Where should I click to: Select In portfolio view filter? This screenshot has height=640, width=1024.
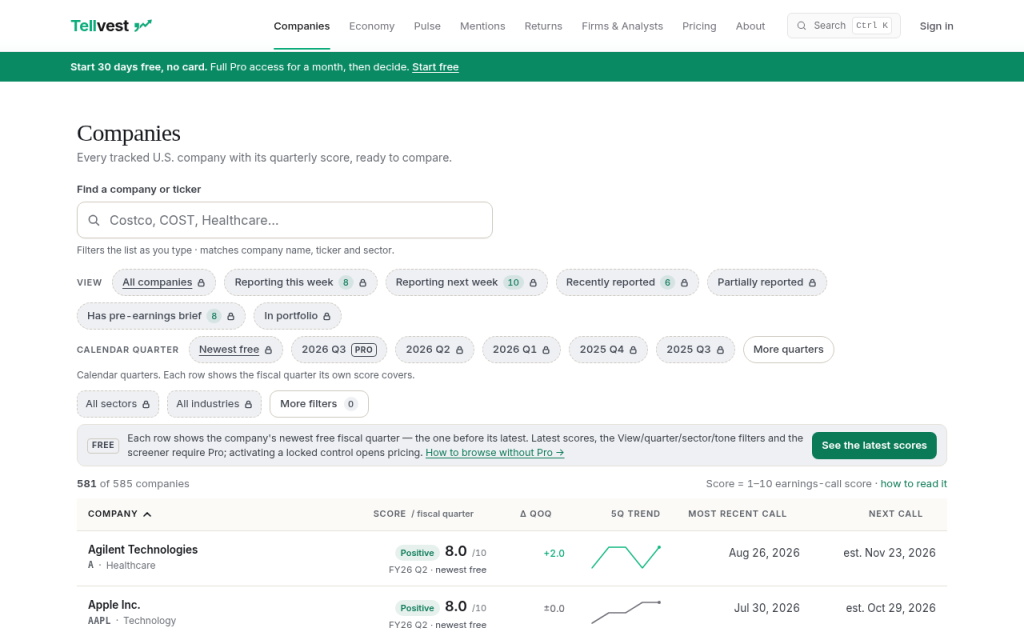(297, 316)
